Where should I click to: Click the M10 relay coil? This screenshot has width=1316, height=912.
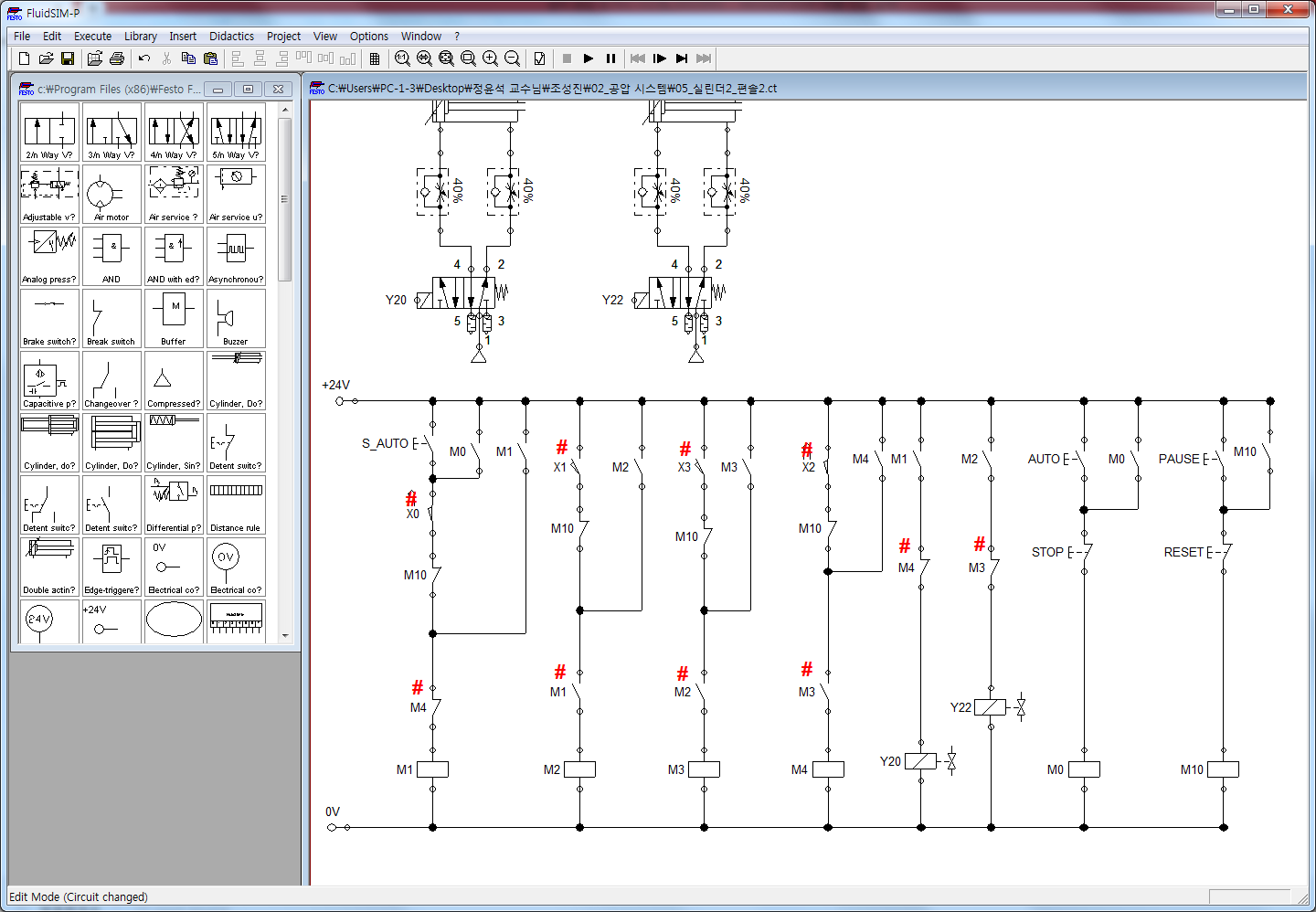click(x=1223, y=769)
